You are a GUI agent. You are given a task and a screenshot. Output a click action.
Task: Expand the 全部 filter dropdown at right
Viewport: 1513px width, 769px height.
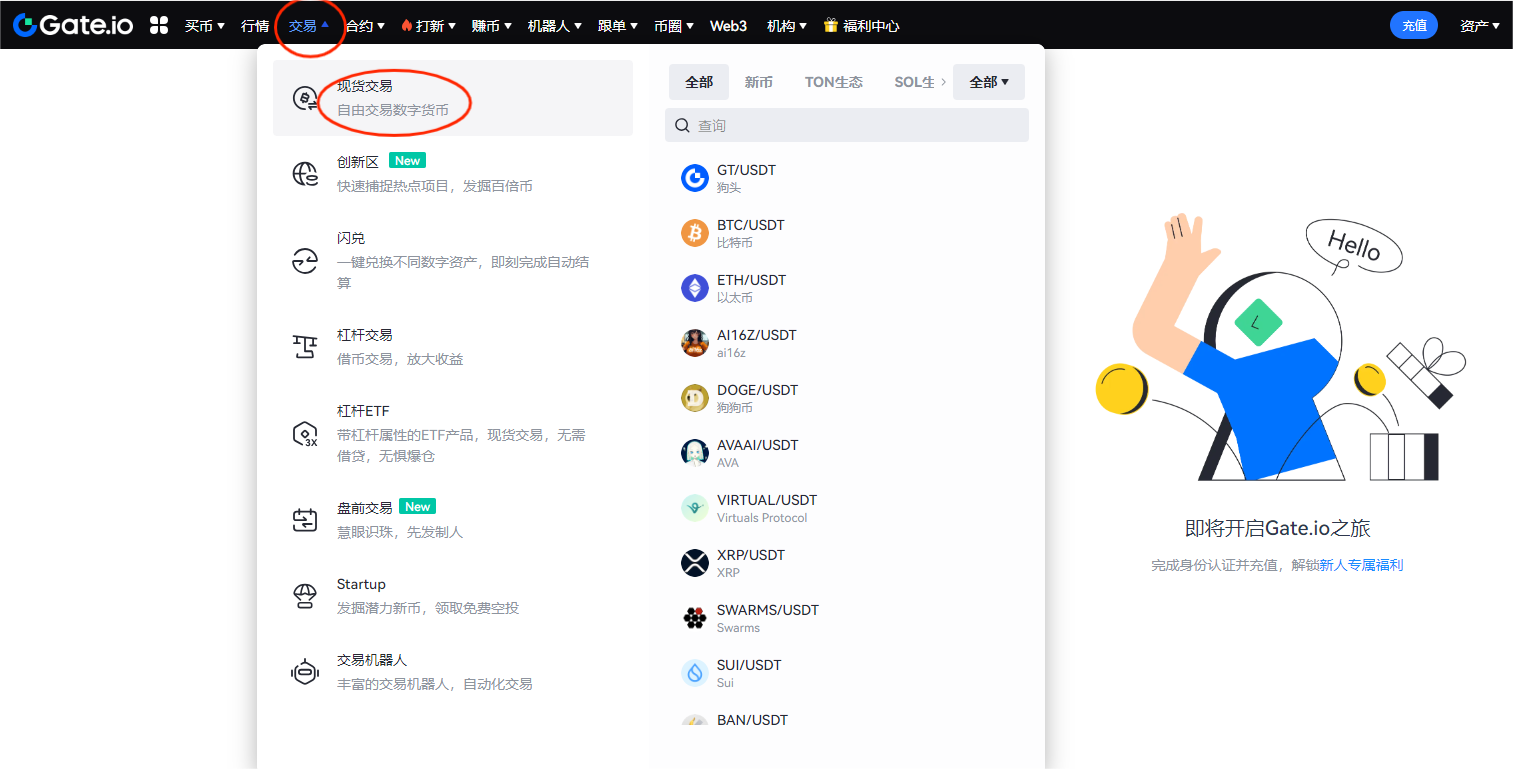pos(988,82)
